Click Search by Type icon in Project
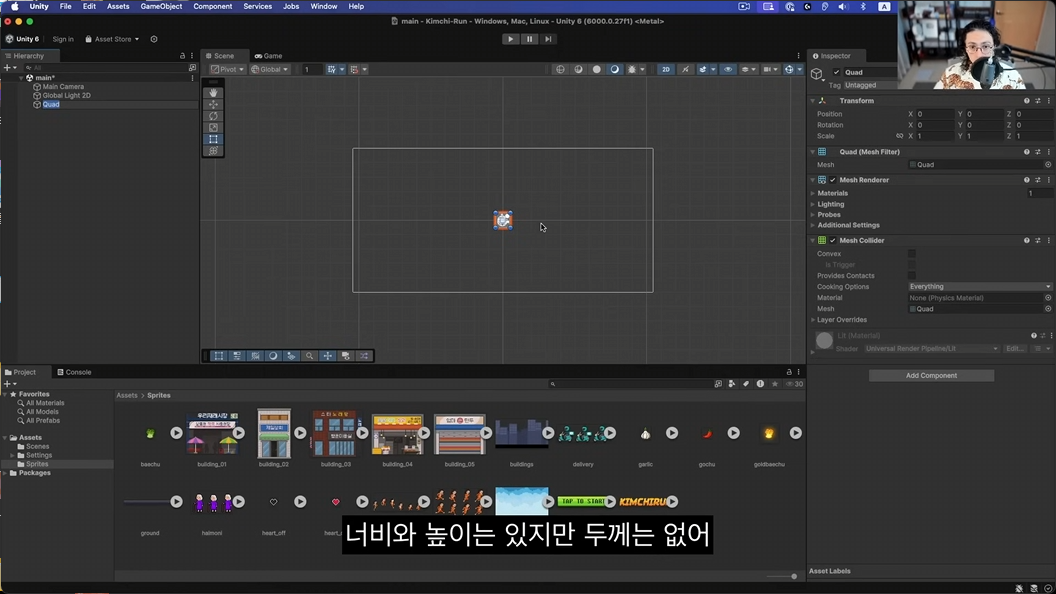 click(732, 384)
